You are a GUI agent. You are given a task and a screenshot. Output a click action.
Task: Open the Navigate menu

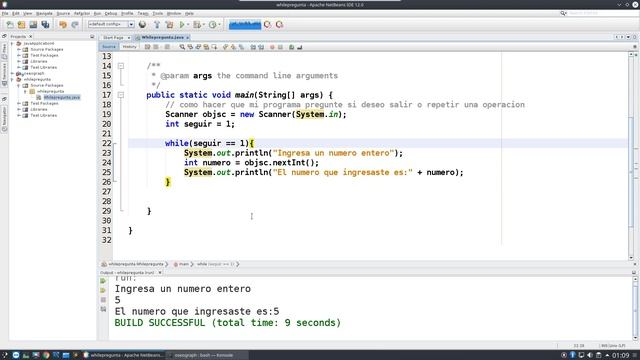(44, 13)
